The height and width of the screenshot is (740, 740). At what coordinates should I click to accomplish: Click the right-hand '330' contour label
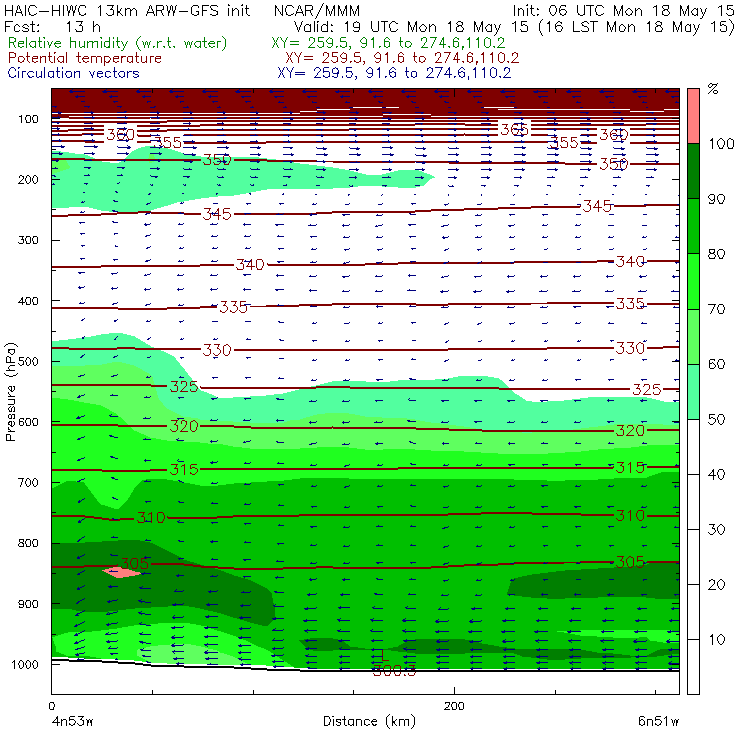point(630,348)
